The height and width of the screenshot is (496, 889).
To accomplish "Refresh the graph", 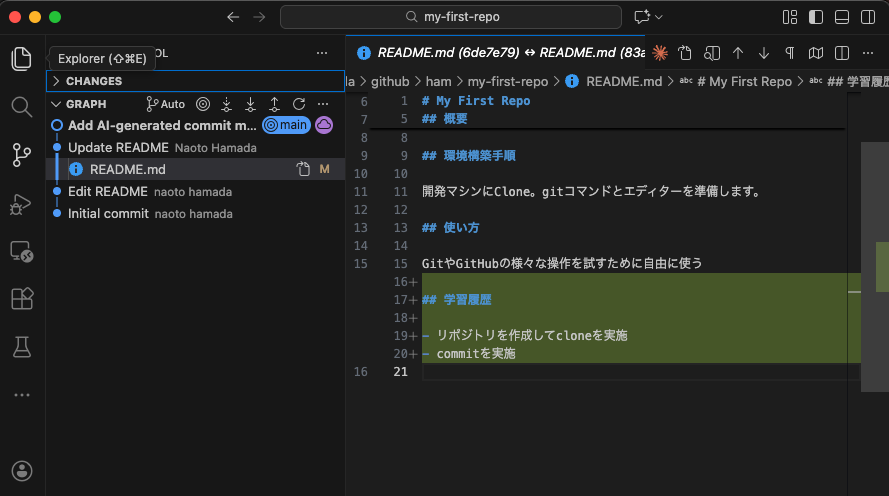I will point(299,104).
